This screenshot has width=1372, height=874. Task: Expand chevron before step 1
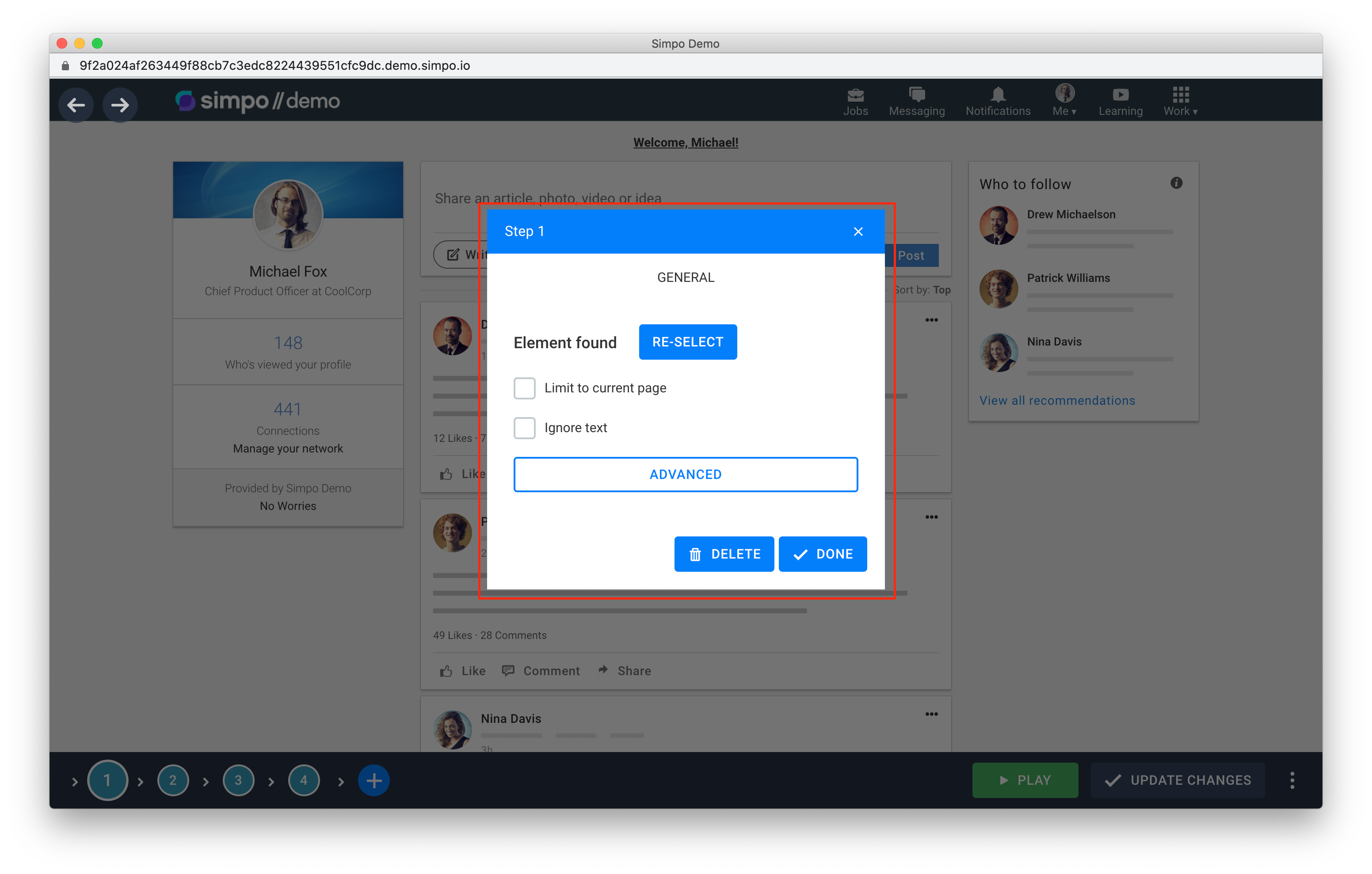[75, 782]
